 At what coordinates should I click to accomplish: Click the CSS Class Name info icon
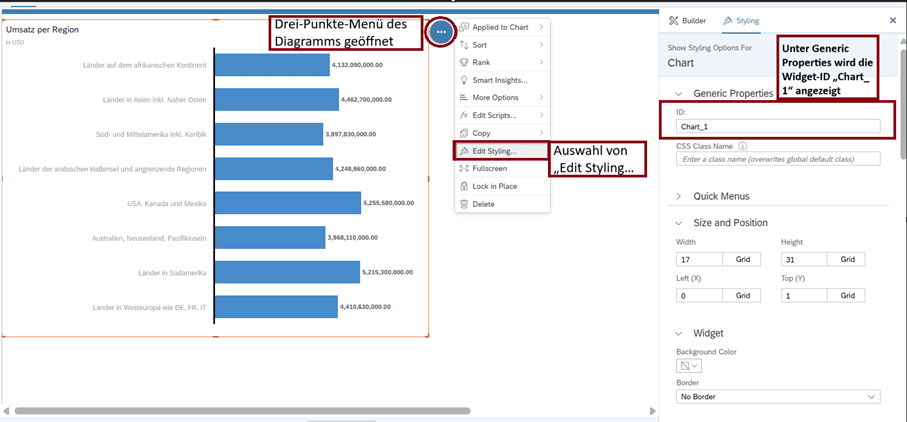point(743,146)
